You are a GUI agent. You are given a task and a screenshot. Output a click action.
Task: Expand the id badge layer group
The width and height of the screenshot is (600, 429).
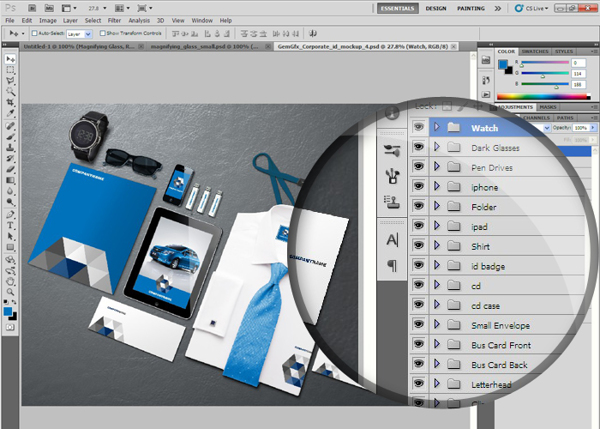[437, 265]
